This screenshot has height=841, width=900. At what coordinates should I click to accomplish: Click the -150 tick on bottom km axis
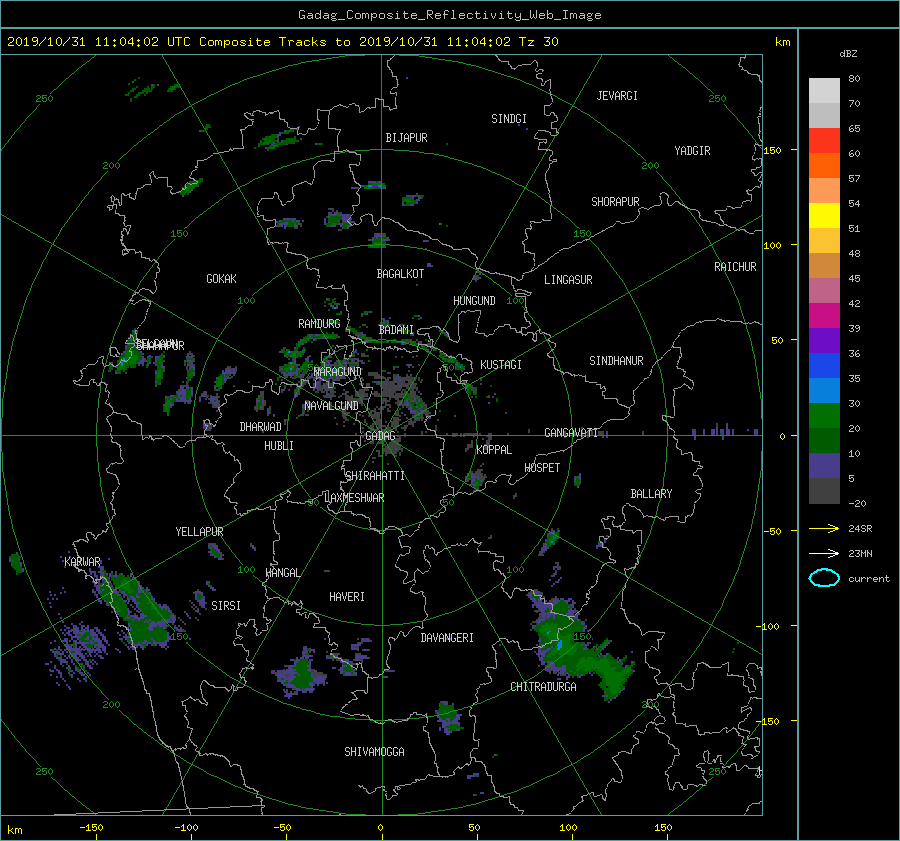coord(91,828)
